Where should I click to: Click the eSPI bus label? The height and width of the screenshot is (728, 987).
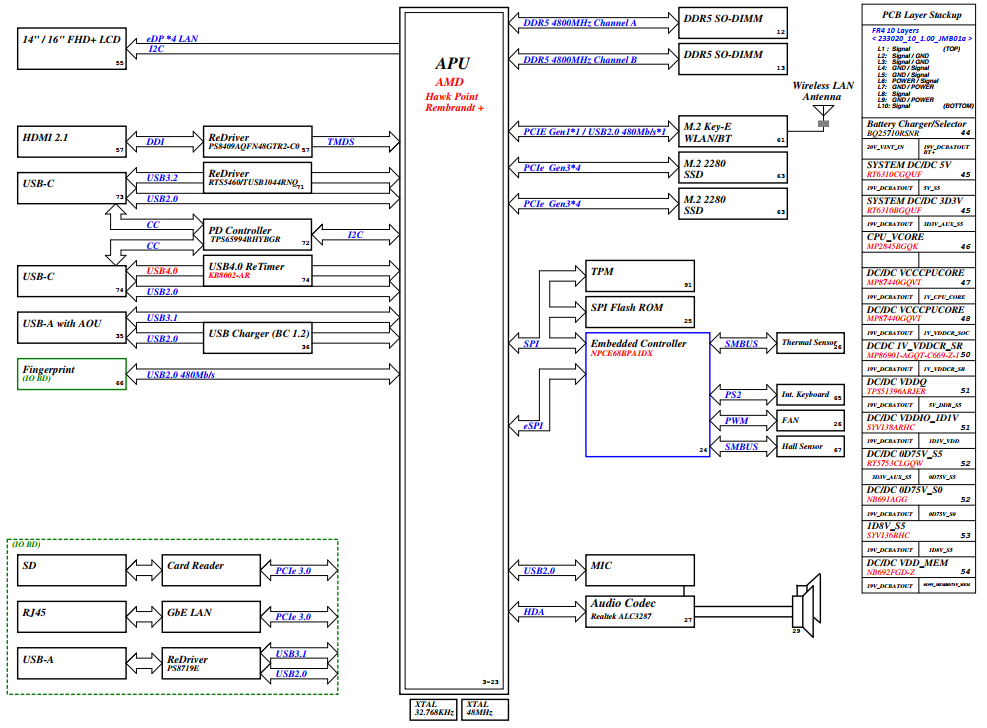click(x=533, y=426)
